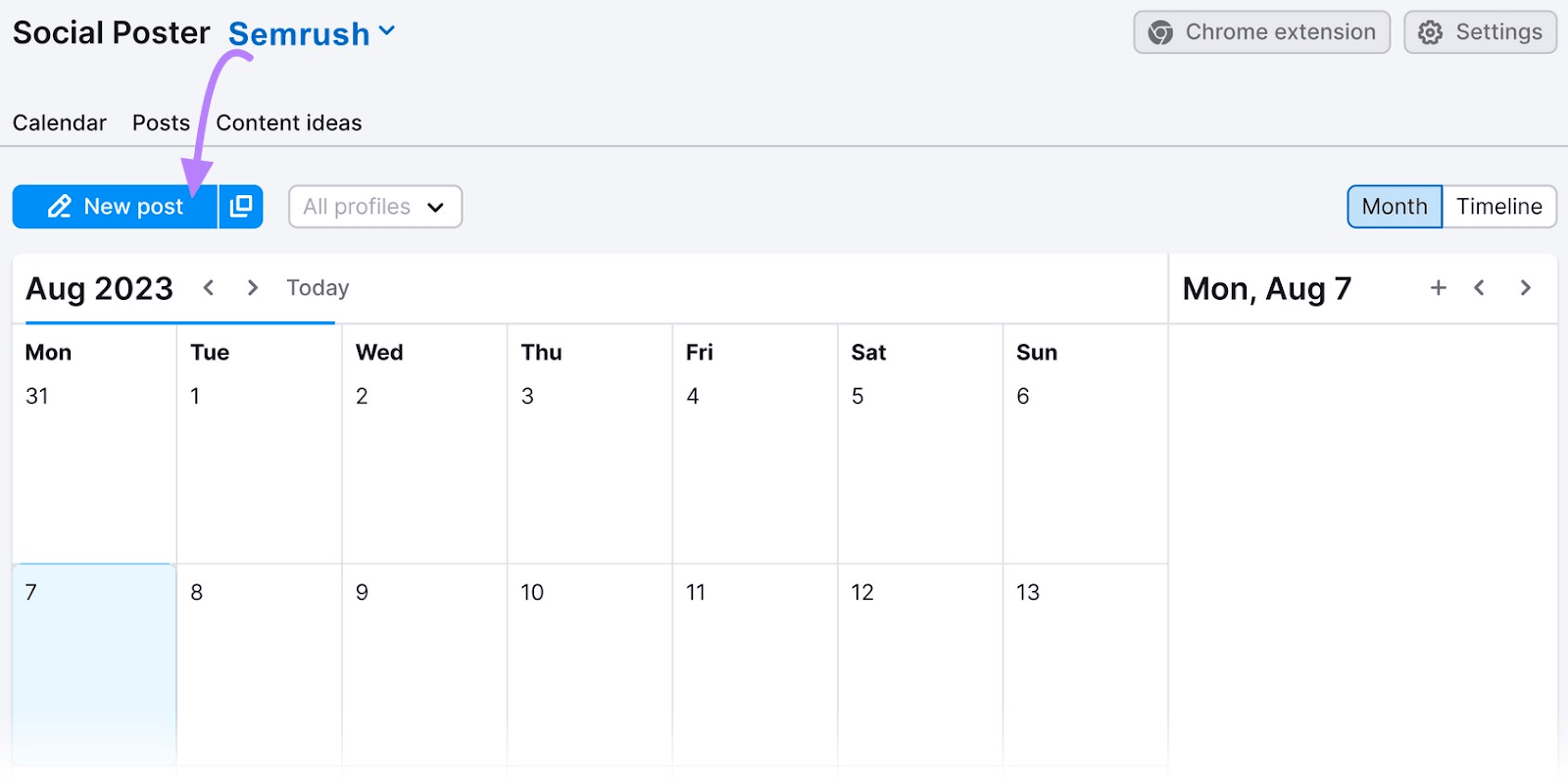Open the All profiles chevron arrow
The height and width of the screenshot is (783, 1568).
[x=437, y=208]
